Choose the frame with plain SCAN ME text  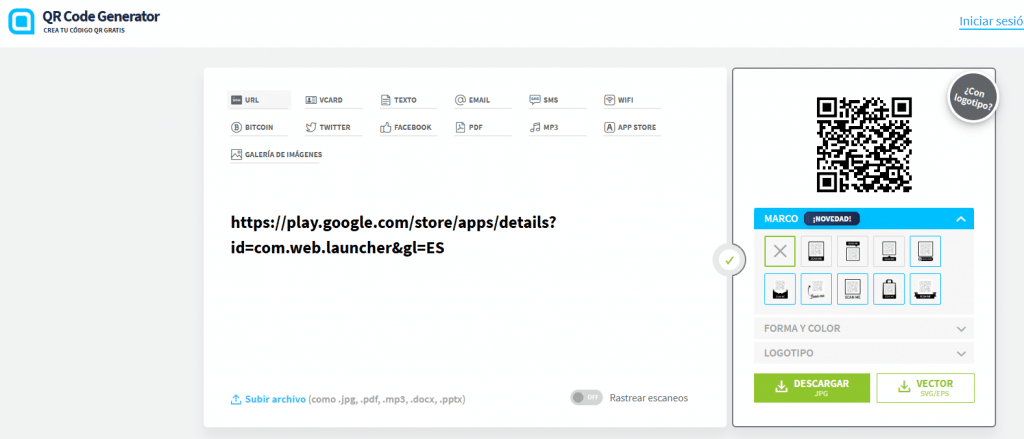853,289
